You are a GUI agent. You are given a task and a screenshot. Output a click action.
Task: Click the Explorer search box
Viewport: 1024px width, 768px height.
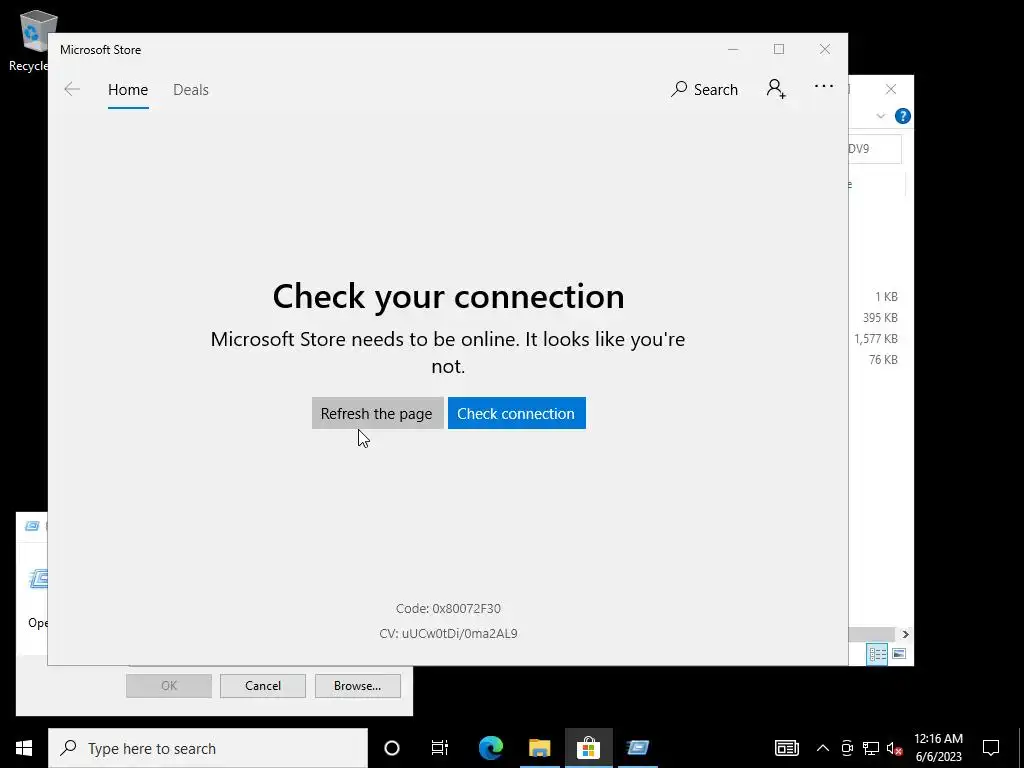(875, 149)
